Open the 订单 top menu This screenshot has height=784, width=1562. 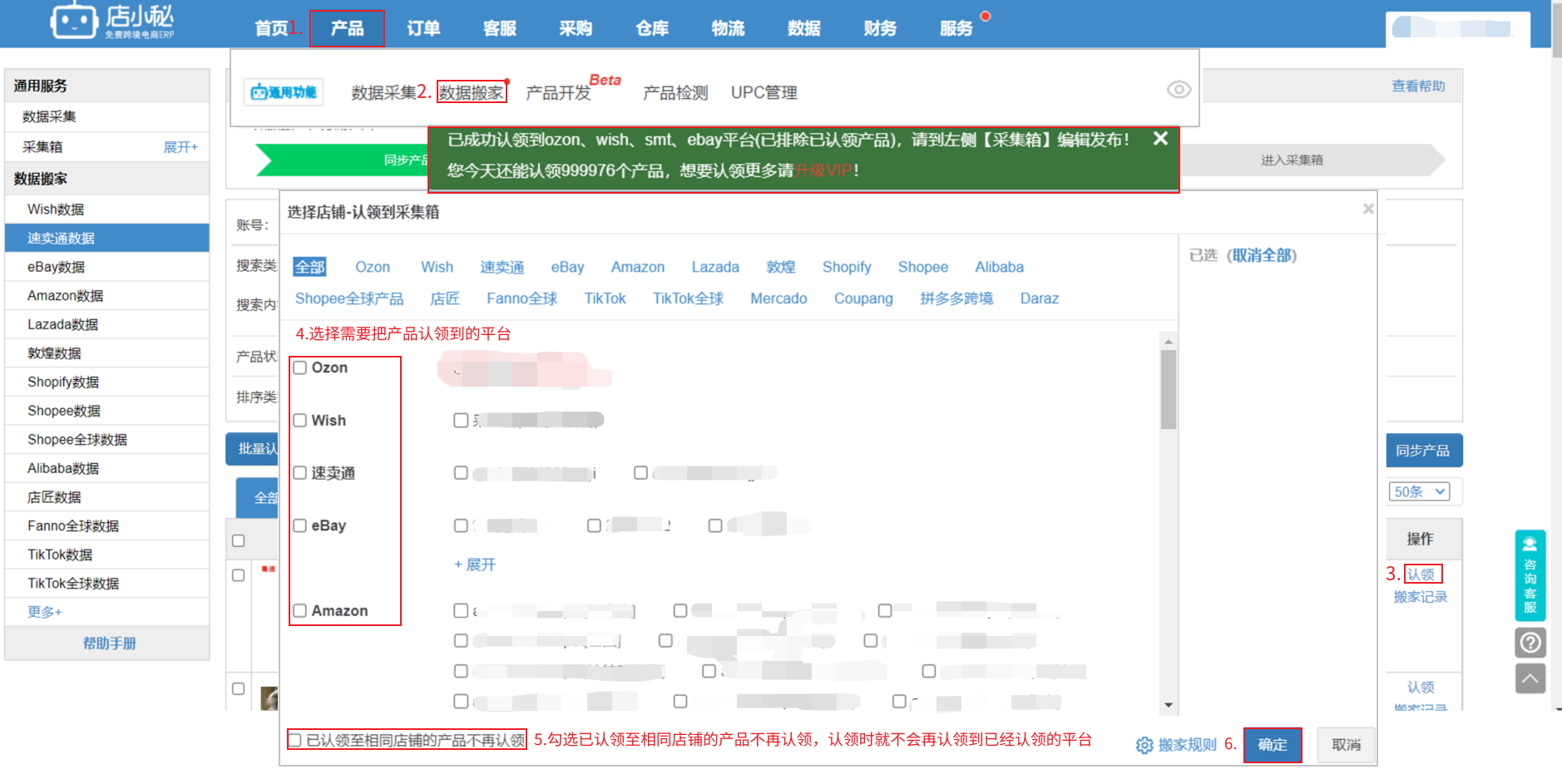(x=423, y=28)
